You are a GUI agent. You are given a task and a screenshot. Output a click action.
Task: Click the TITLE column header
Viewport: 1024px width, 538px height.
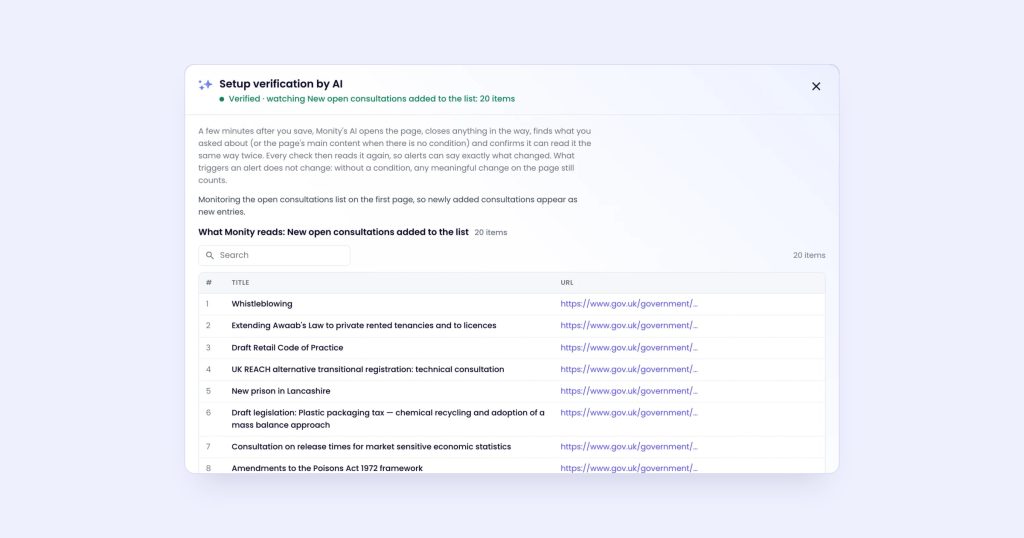point(240,283)
